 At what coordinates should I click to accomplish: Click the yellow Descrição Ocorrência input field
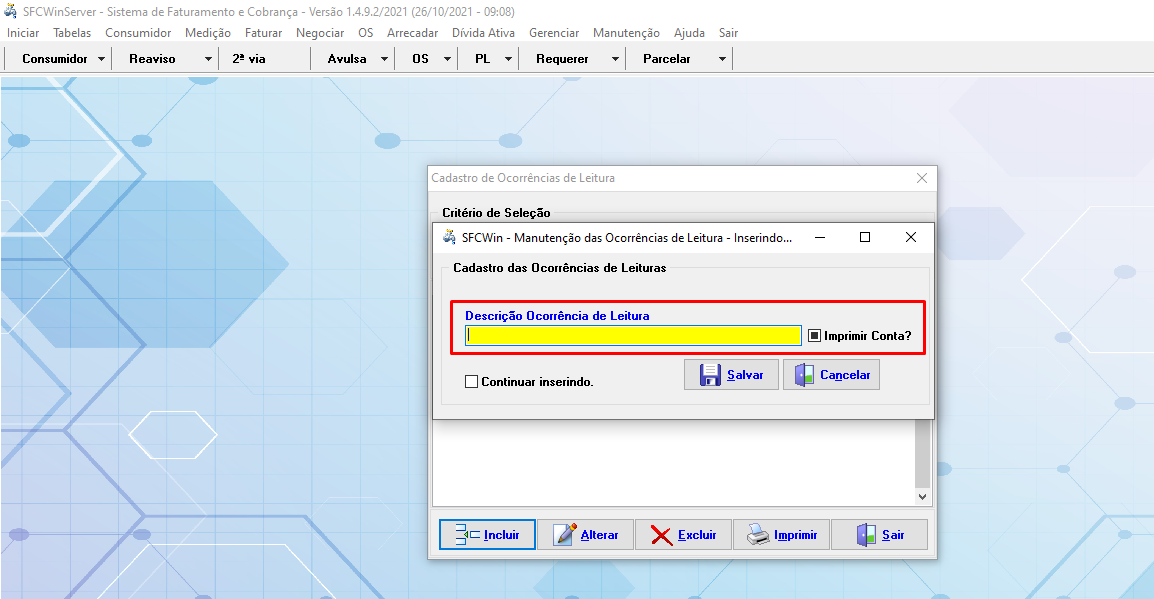tap(632, 336)
